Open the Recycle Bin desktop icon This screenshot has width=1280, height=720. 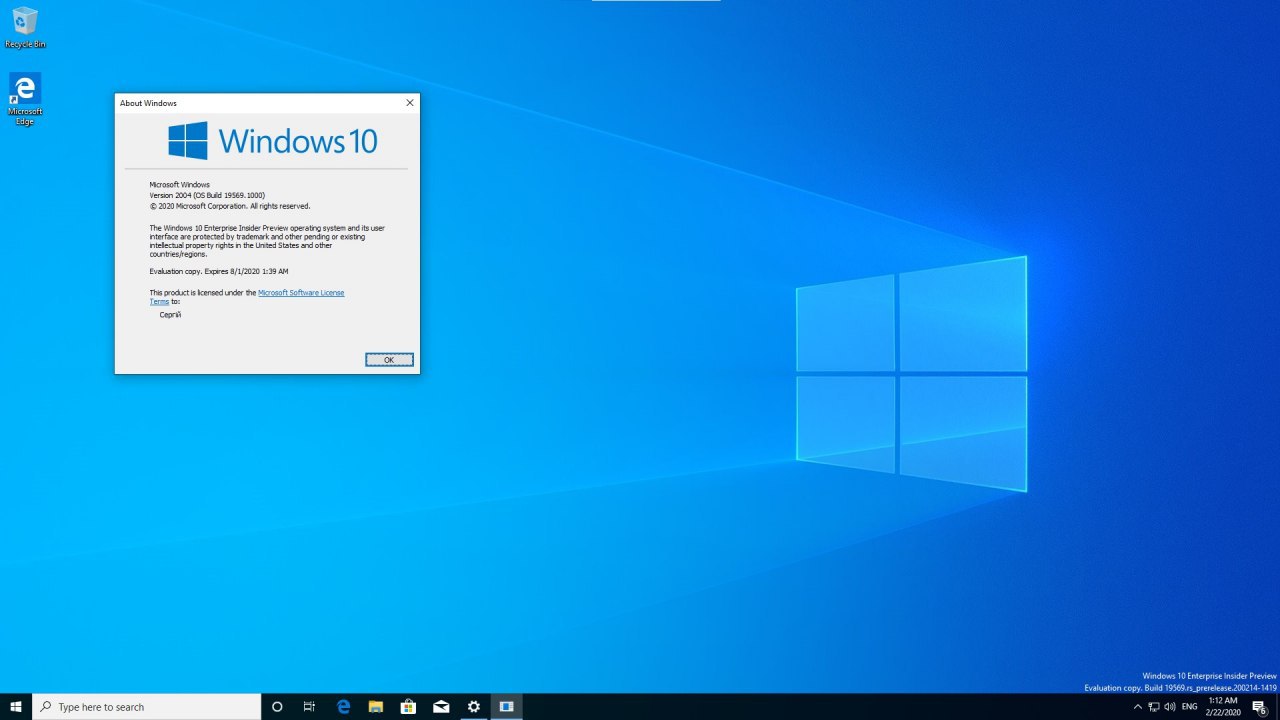pos(25,27)
